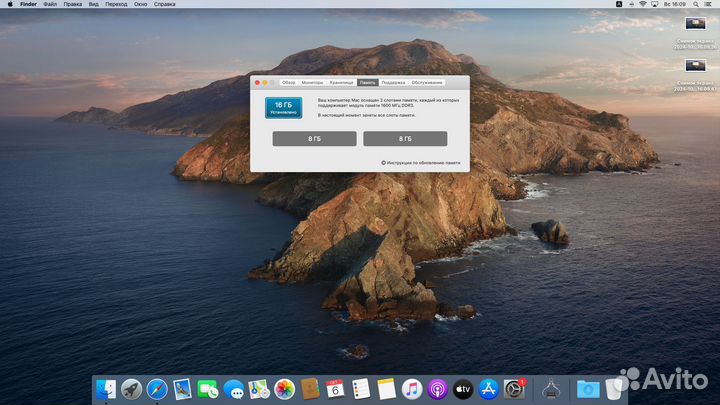Open System Preferences gear with badge
The image size is (720, 405).
coord(514,389)
